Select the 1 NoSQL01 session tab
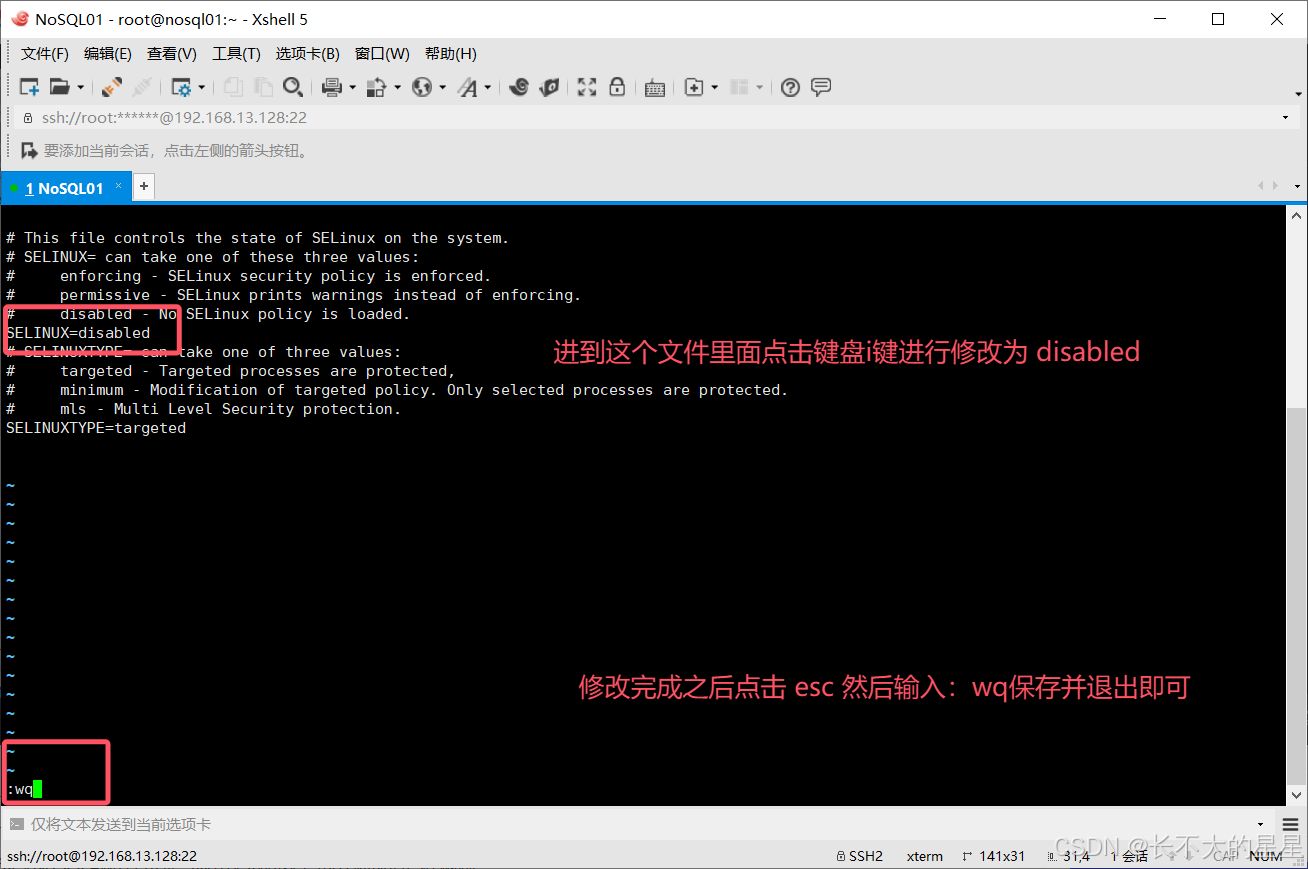 (64, 188)
